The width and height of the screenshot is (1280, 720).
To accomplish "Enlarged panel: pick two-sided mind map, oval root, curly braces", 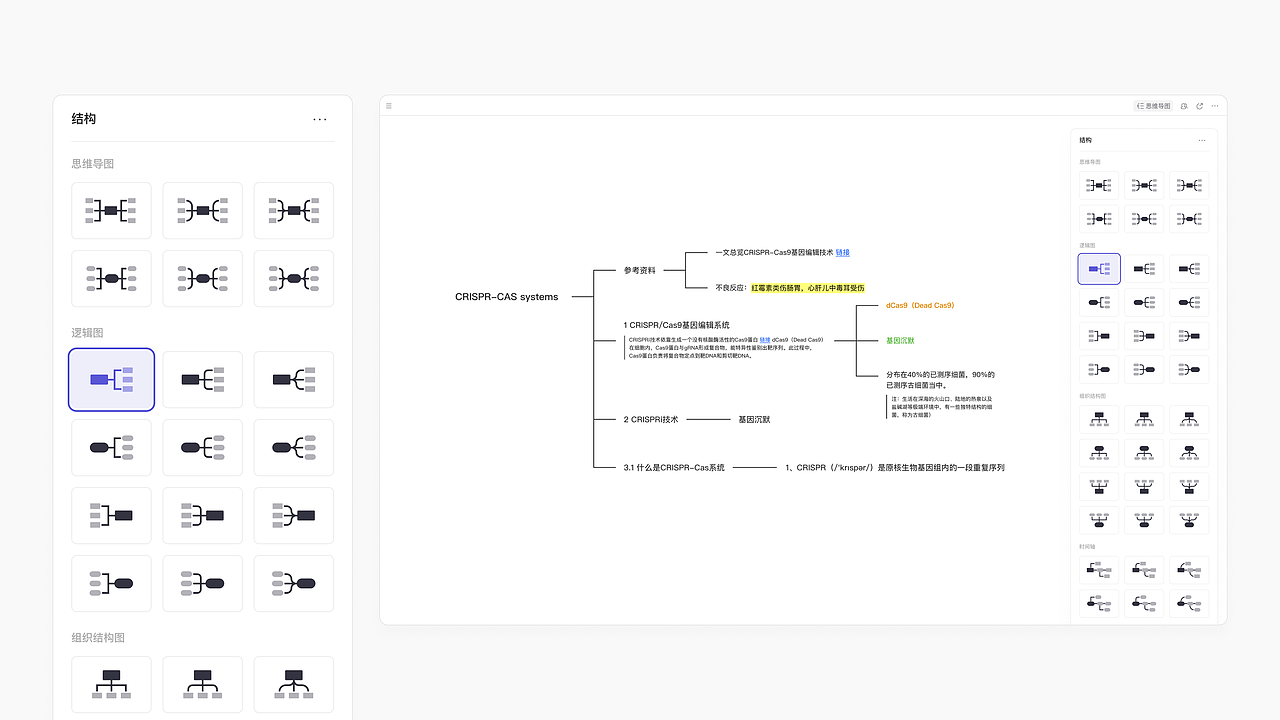I will pos(203,278).
